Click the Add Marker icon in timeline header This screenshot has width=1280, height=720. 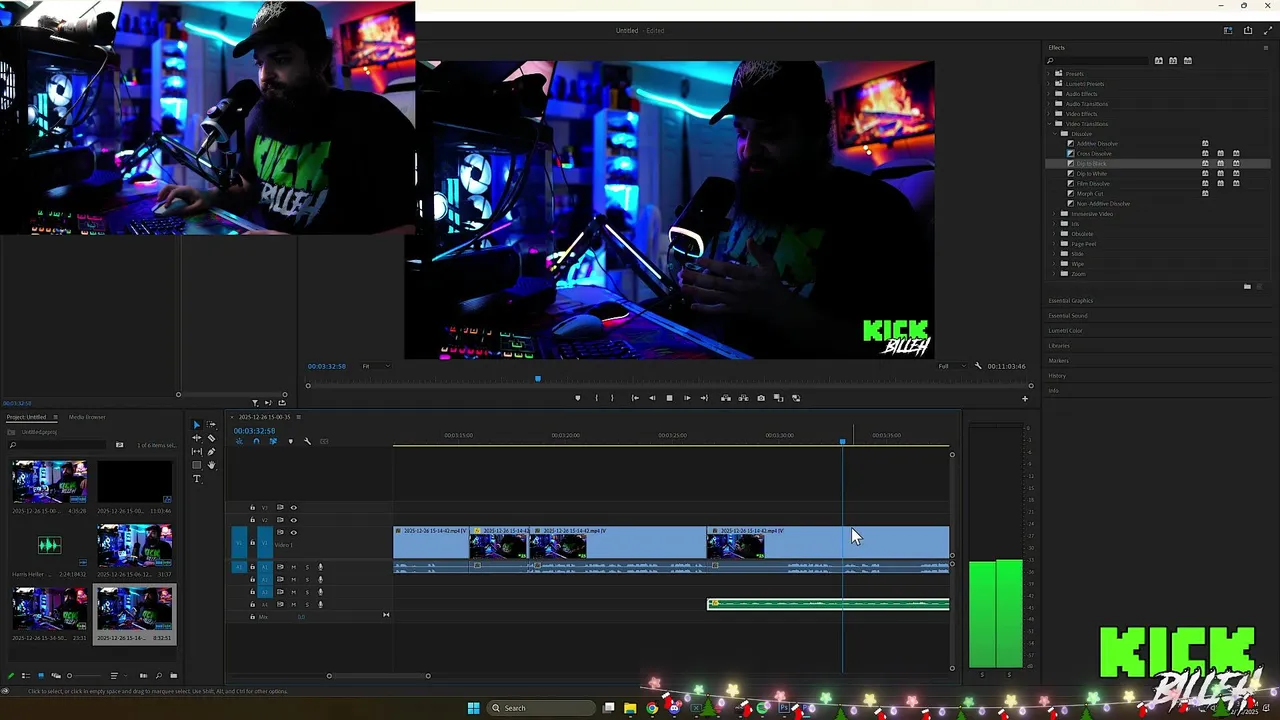click(x=291, y=441)
